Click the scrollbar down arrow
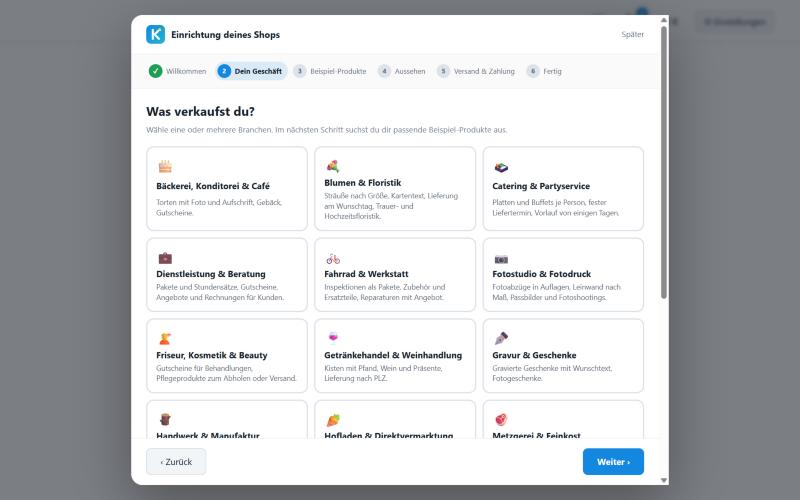 664,480
